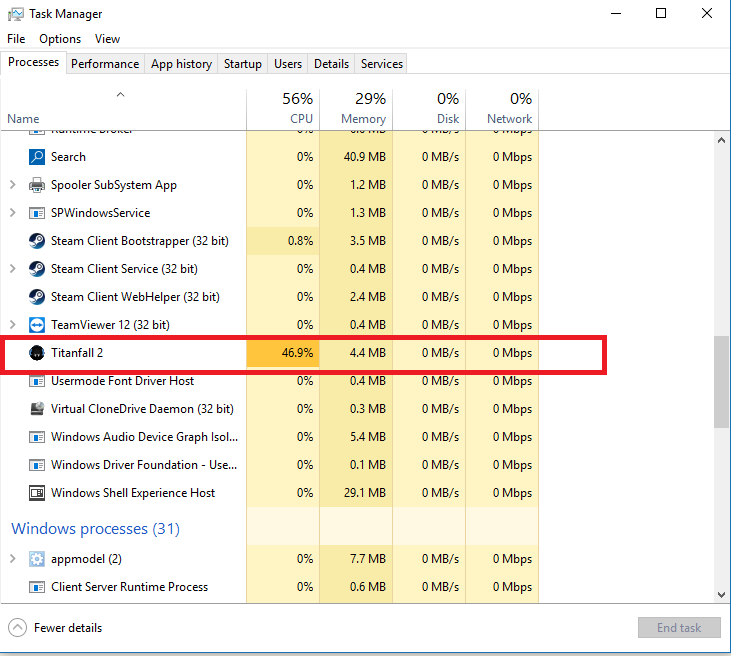The width and height of the screenshot is (731, 656).
Task: Click the TeamViewer 12 icon
Action: pyautogui.click(x=37, y=325)
